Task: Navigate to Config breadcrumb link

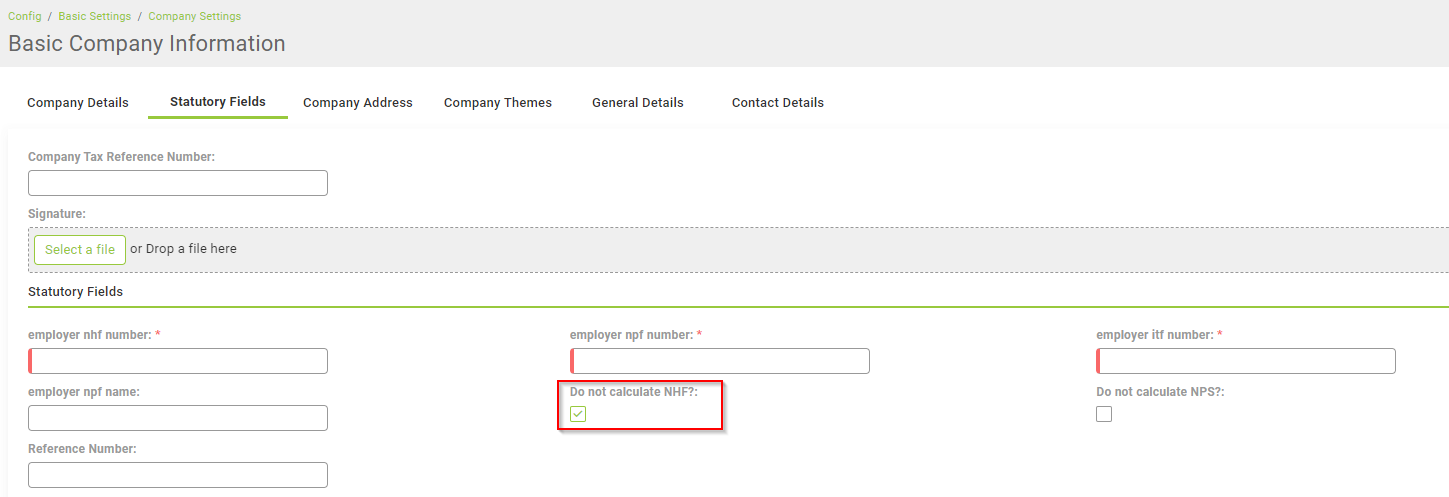Action: pyautogui.click(x=25, y=16)
